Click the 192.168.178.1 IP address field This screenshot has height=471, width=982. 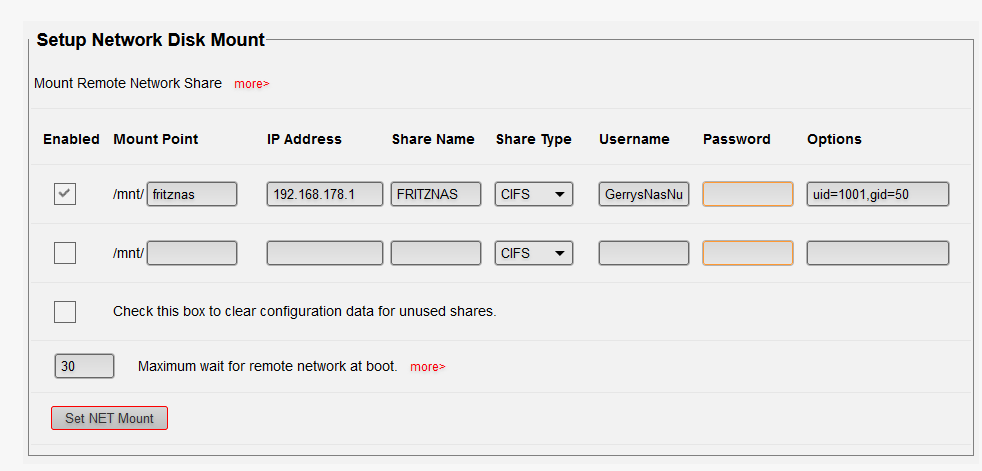click(x=325, y=194)
